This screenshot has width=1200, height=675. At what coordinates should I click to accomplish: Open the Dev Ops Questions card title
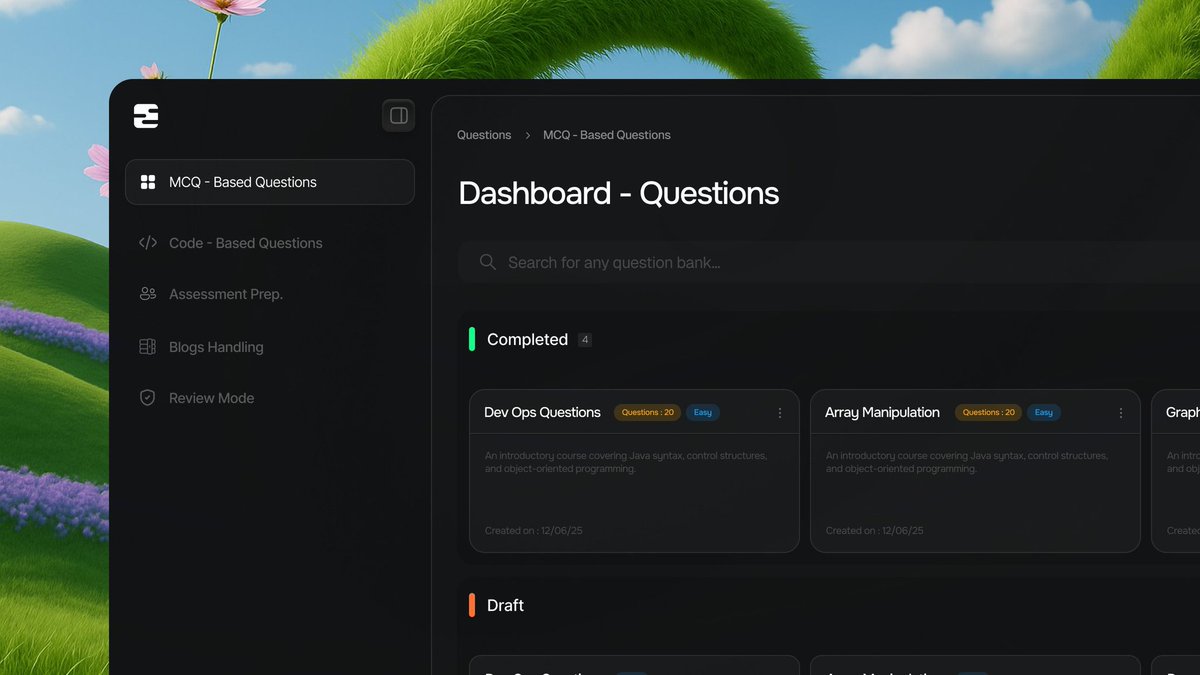tap(542, 412)
